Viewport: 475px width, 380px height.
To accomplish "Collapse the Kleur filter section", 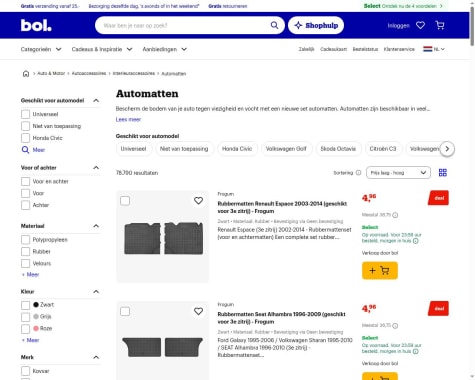I will click(x=96, y=292).
